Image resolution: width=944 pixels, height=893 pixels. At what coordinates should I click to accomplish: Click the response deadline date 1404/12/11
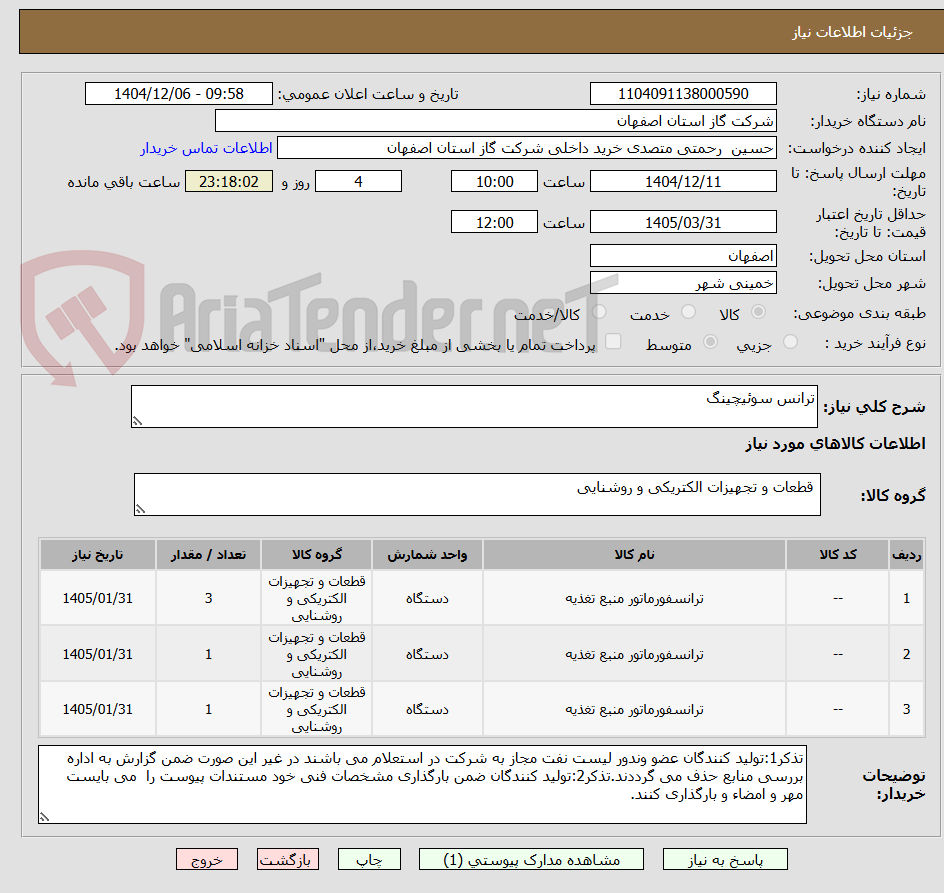pyautogui.click(x=683, y=181)
